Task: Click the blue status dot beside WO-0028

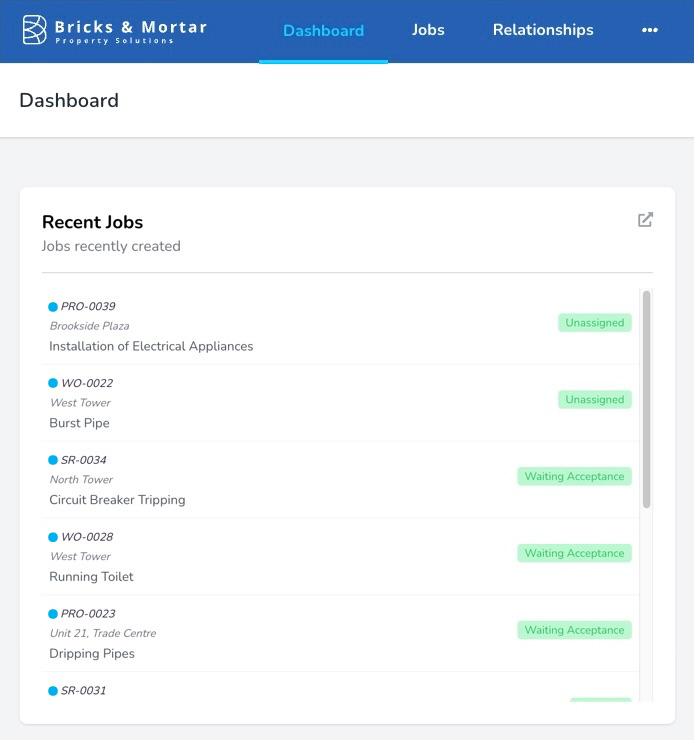Action: [x=53, y=537]
